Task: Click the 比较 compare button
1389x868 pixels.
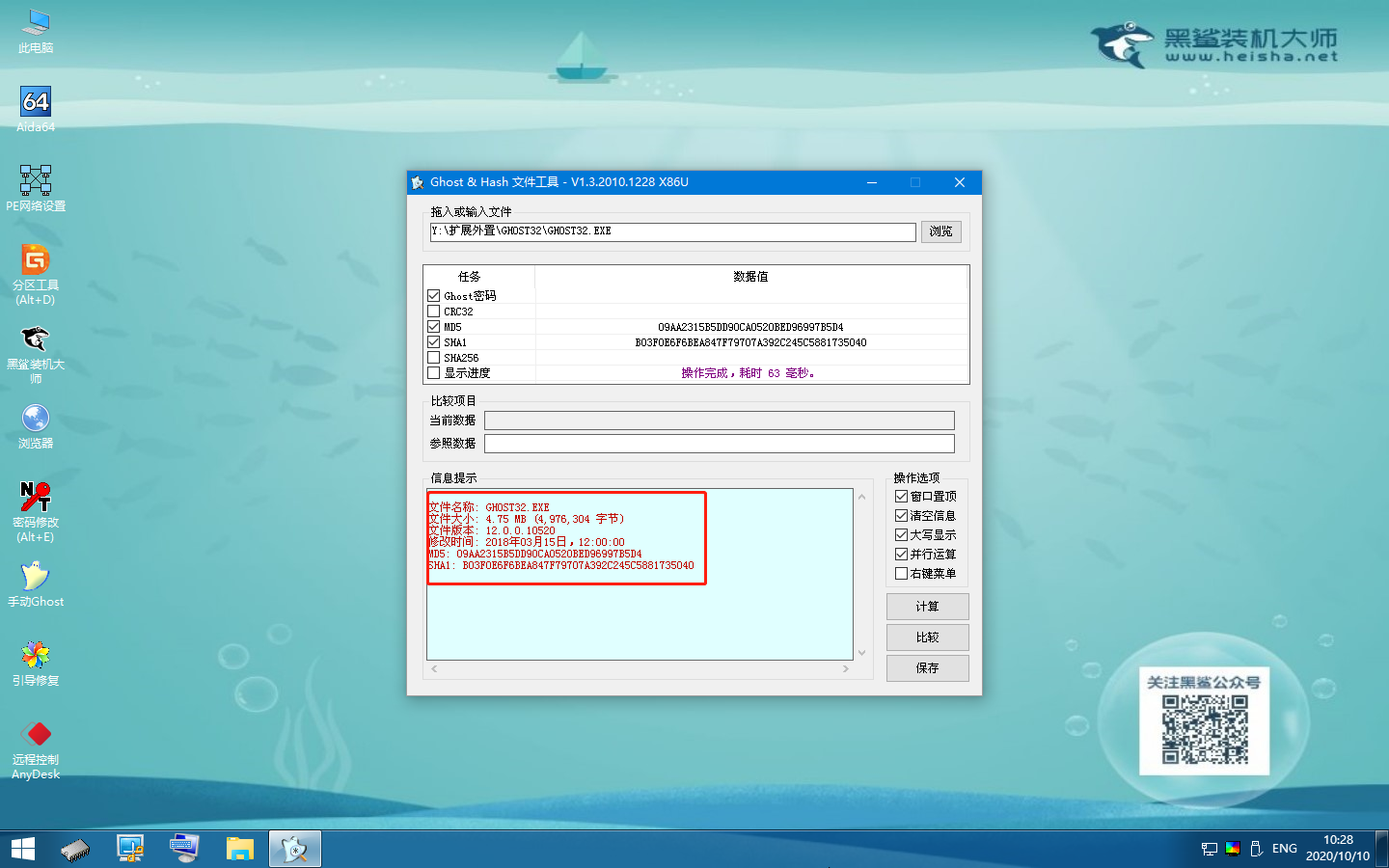Action: click(x=927, y=637)
